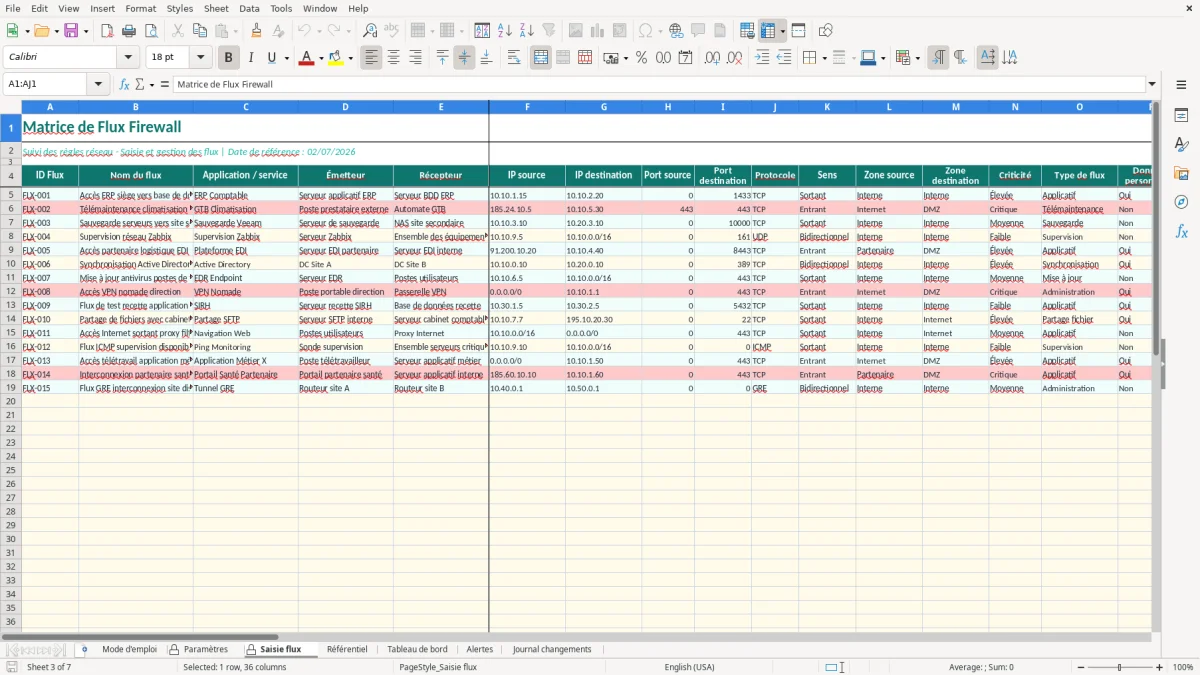Format as Date icon
The image size is (1200, 675).
click(x=685, y=58)
